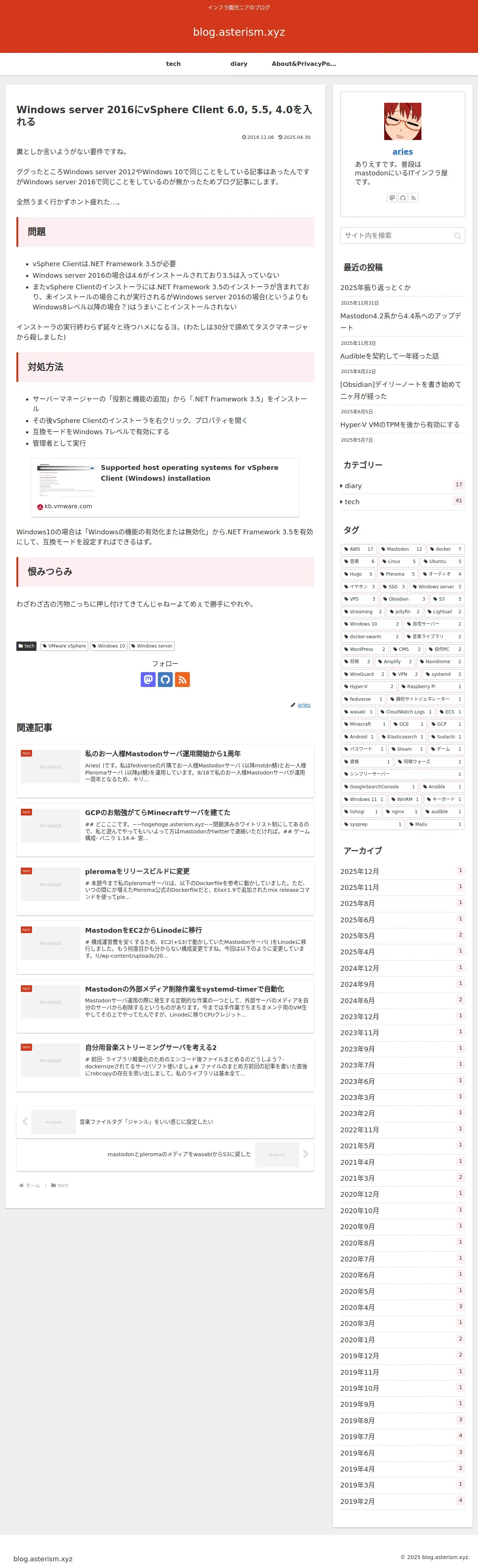Expand the tech category in sidebar
The image size is (478, 1568).
click(402, 502)
